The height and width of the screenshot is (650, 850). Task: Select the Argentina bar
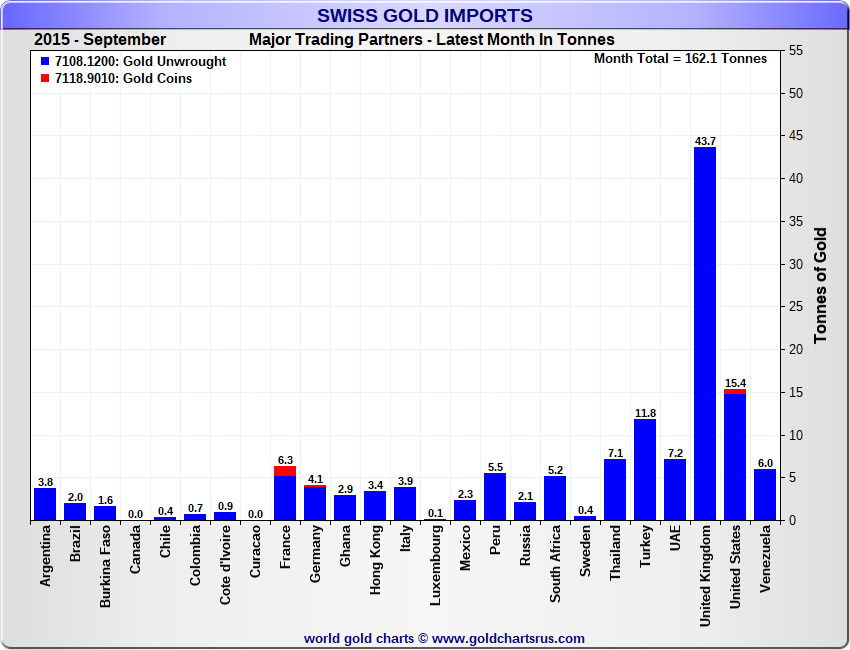(x=45, y=504)
